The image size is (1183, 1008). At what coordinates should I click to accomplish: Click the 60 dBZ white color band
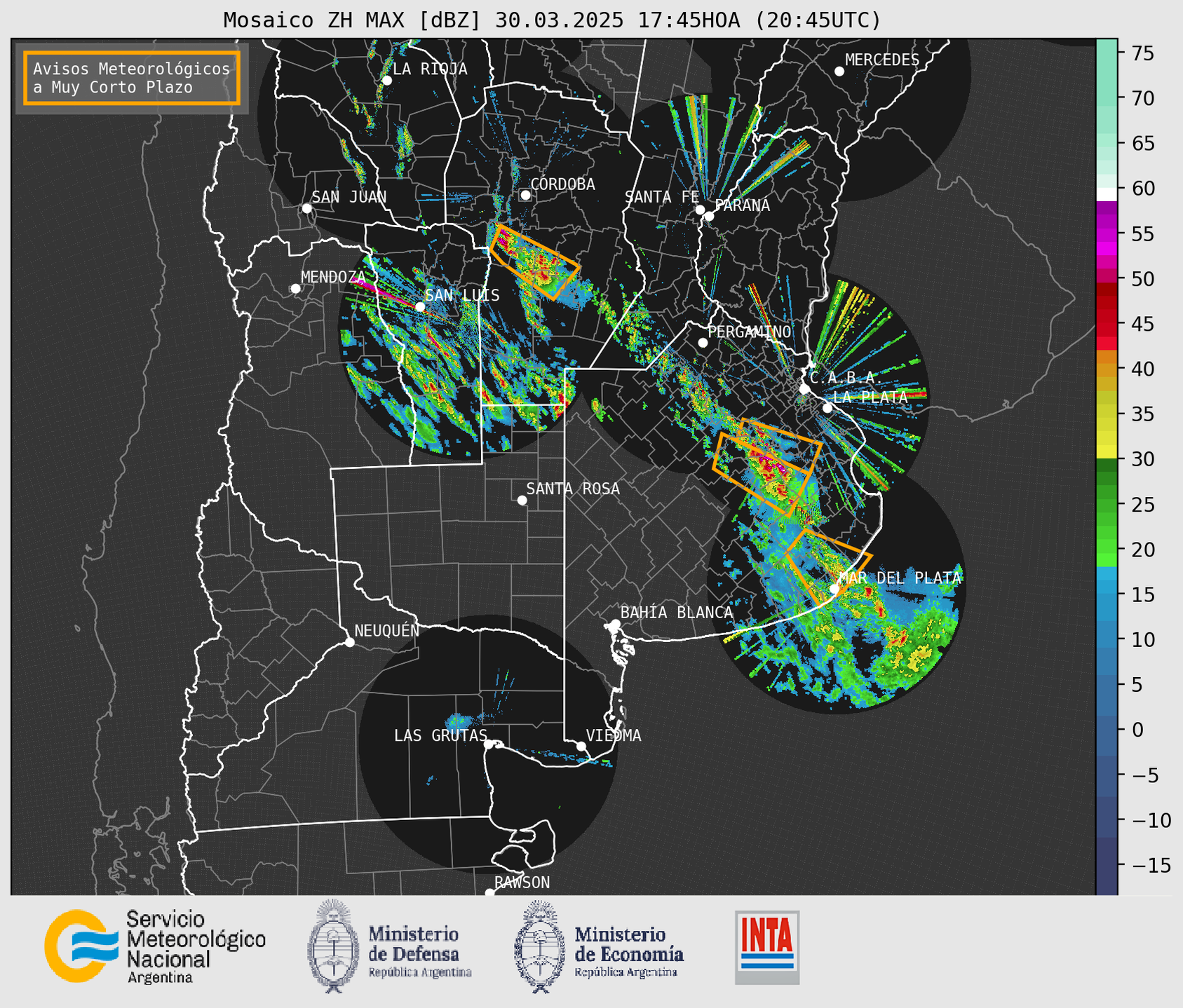1106,193
